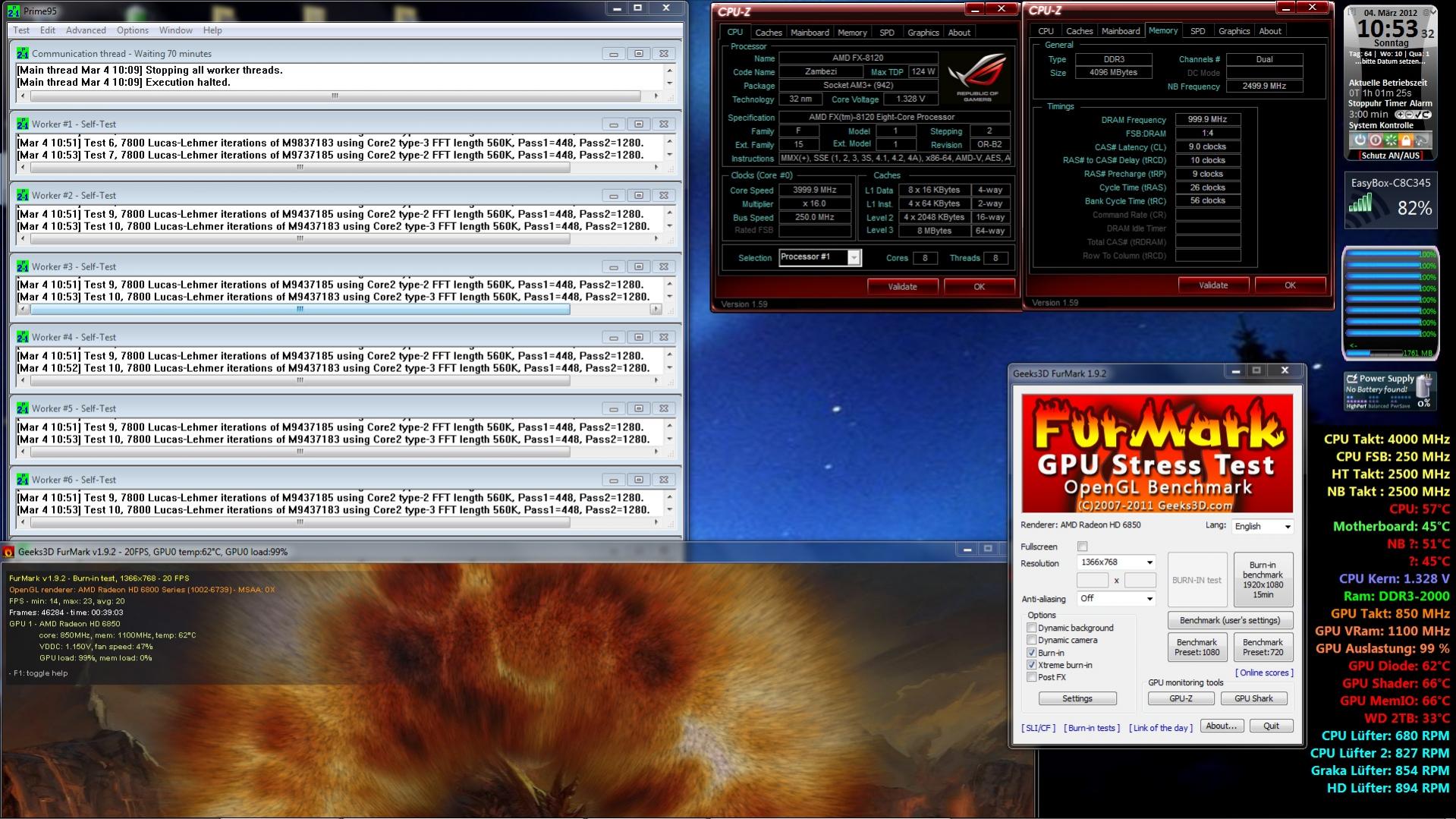
Task: Click the blue power icon in System Kontrolle
Action: pos(1360,140)
